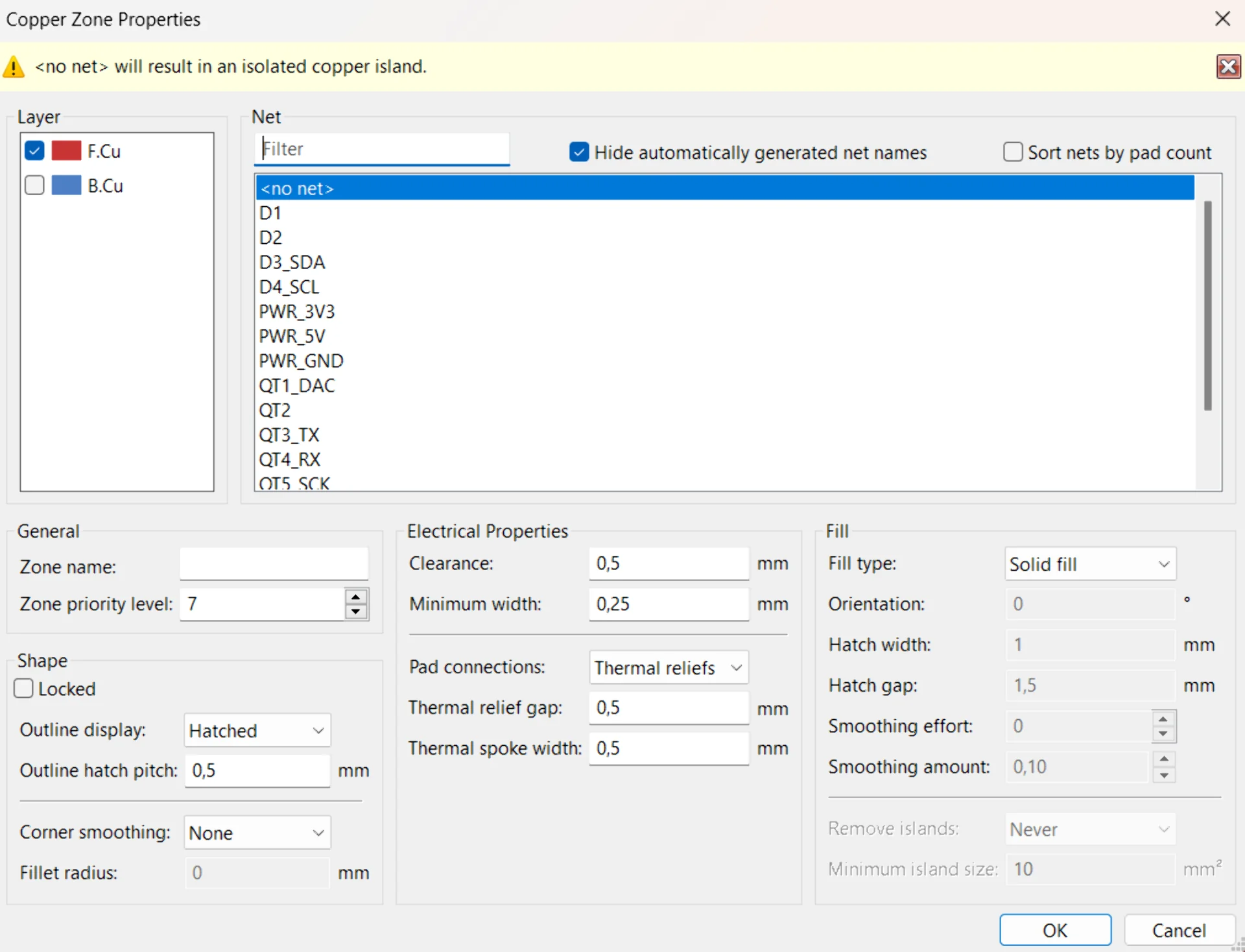Click the Cancel button
The image size is (1245, 952).
point(1178,931)
